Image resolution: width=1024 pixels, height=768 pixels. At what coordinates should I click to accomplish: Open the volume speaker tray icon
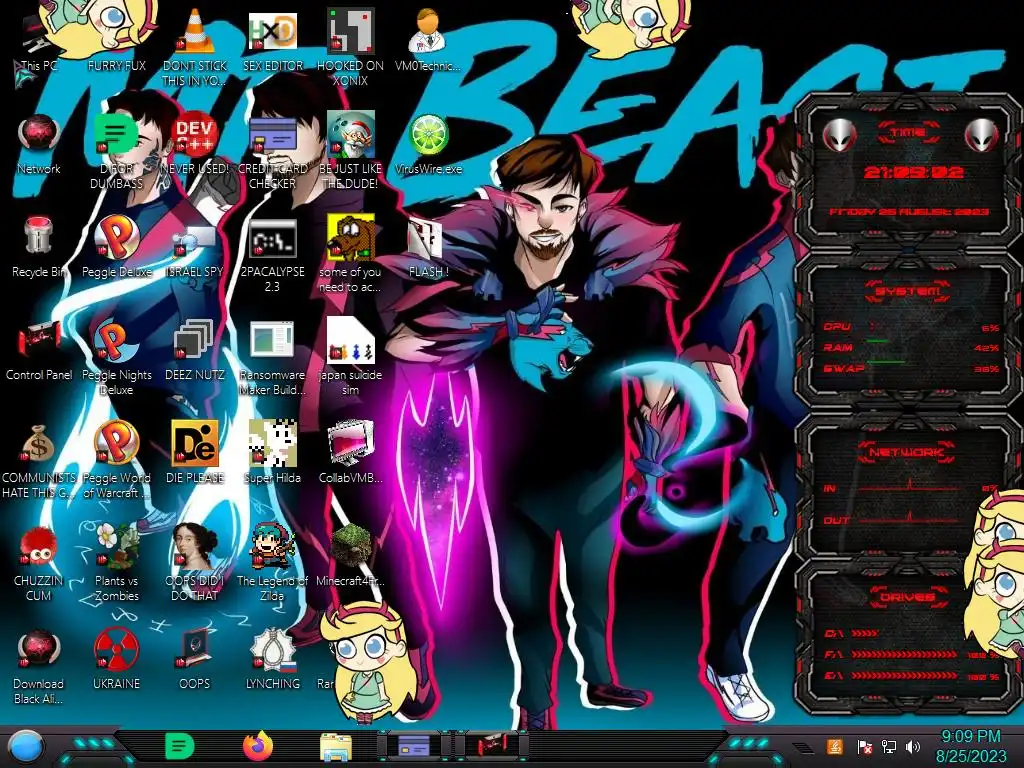[913, 746]
